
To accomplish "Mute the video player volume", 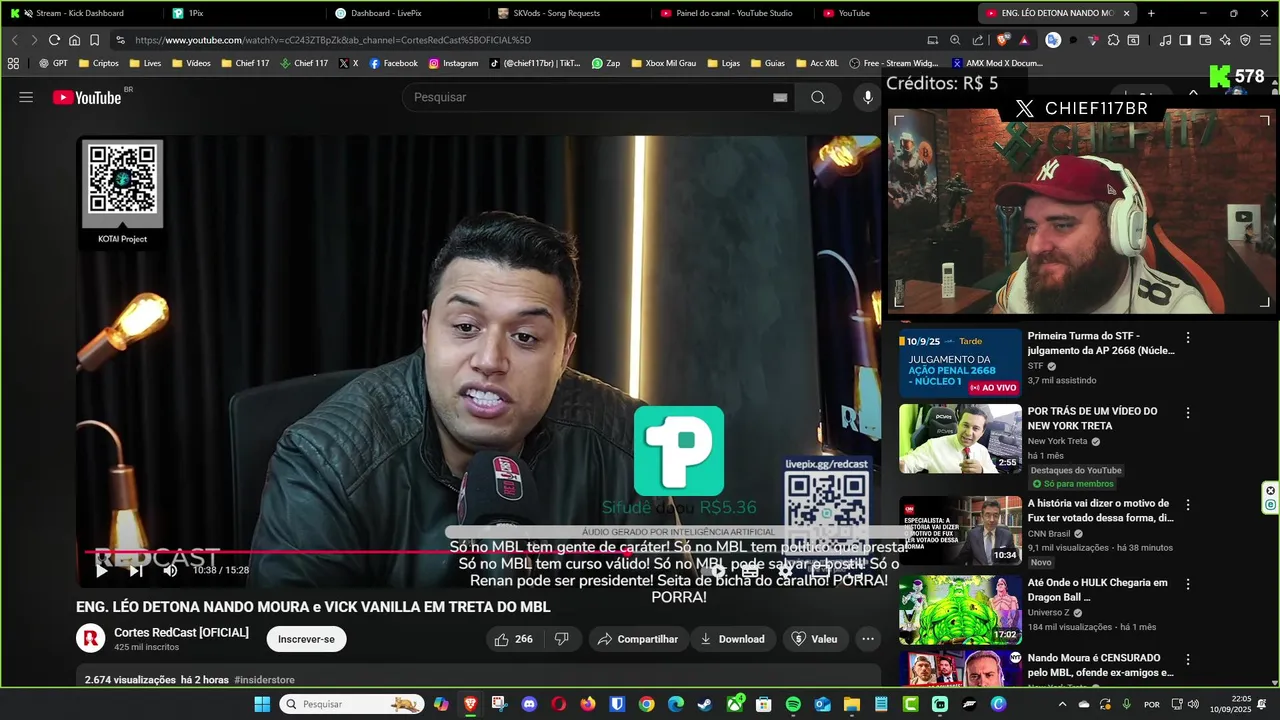I will (x=170, y=570).
